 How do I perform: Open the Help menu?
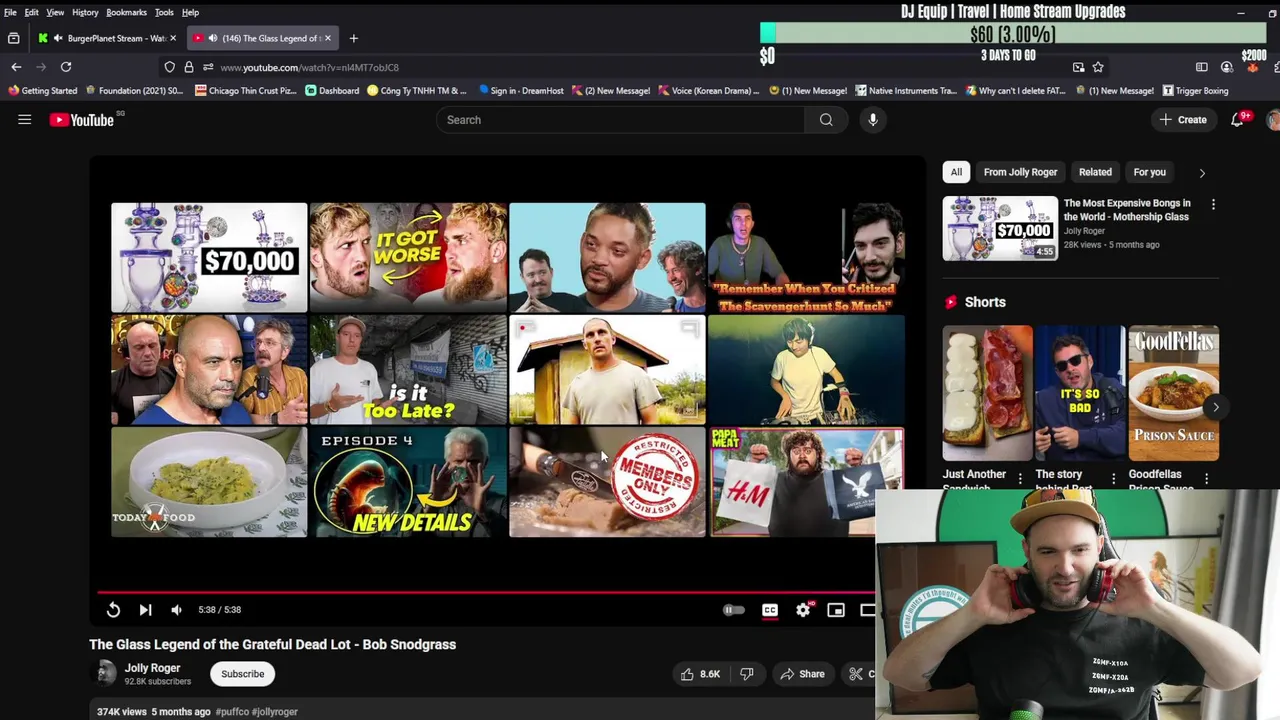pos(190,12)
